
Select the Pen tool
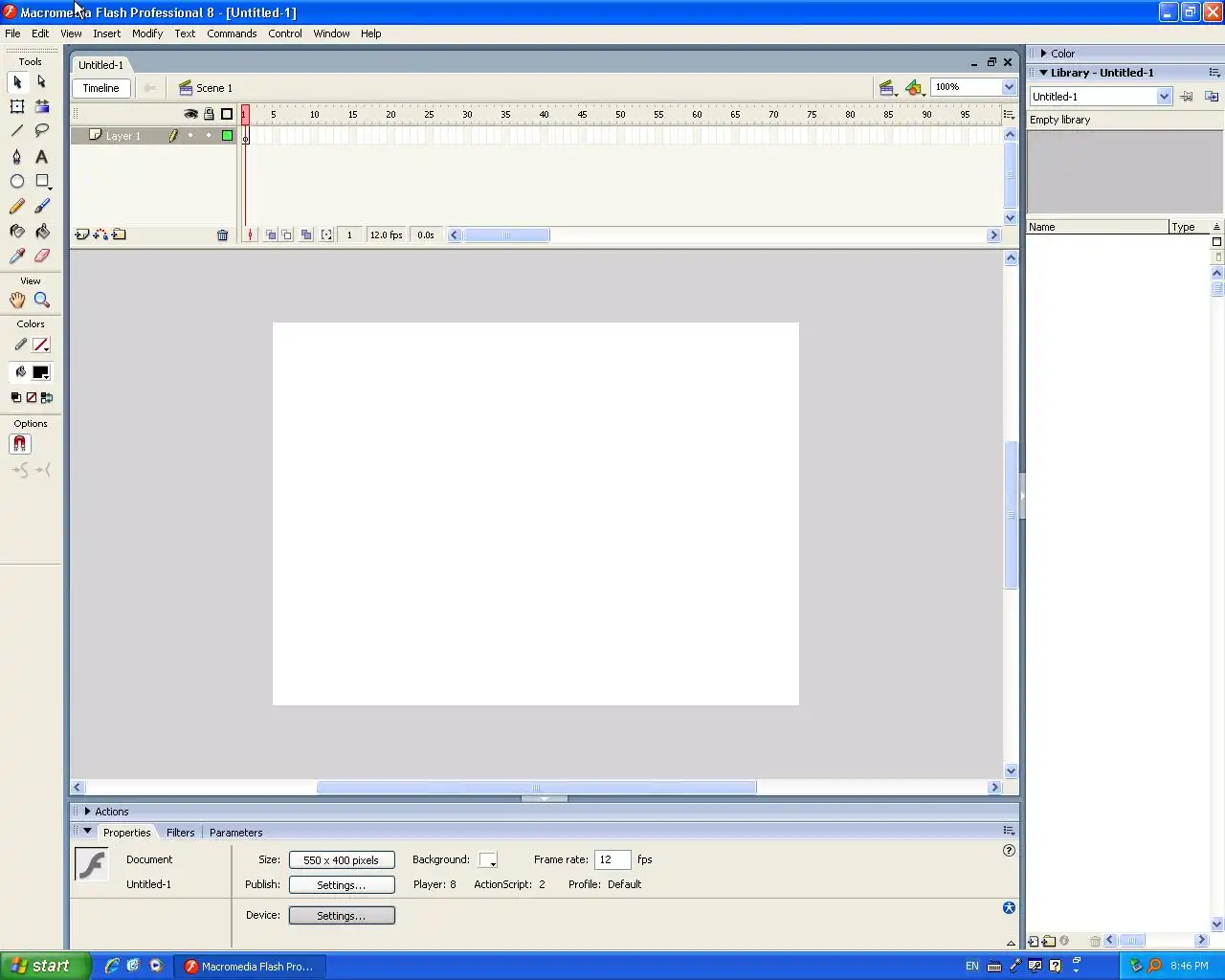17,156
